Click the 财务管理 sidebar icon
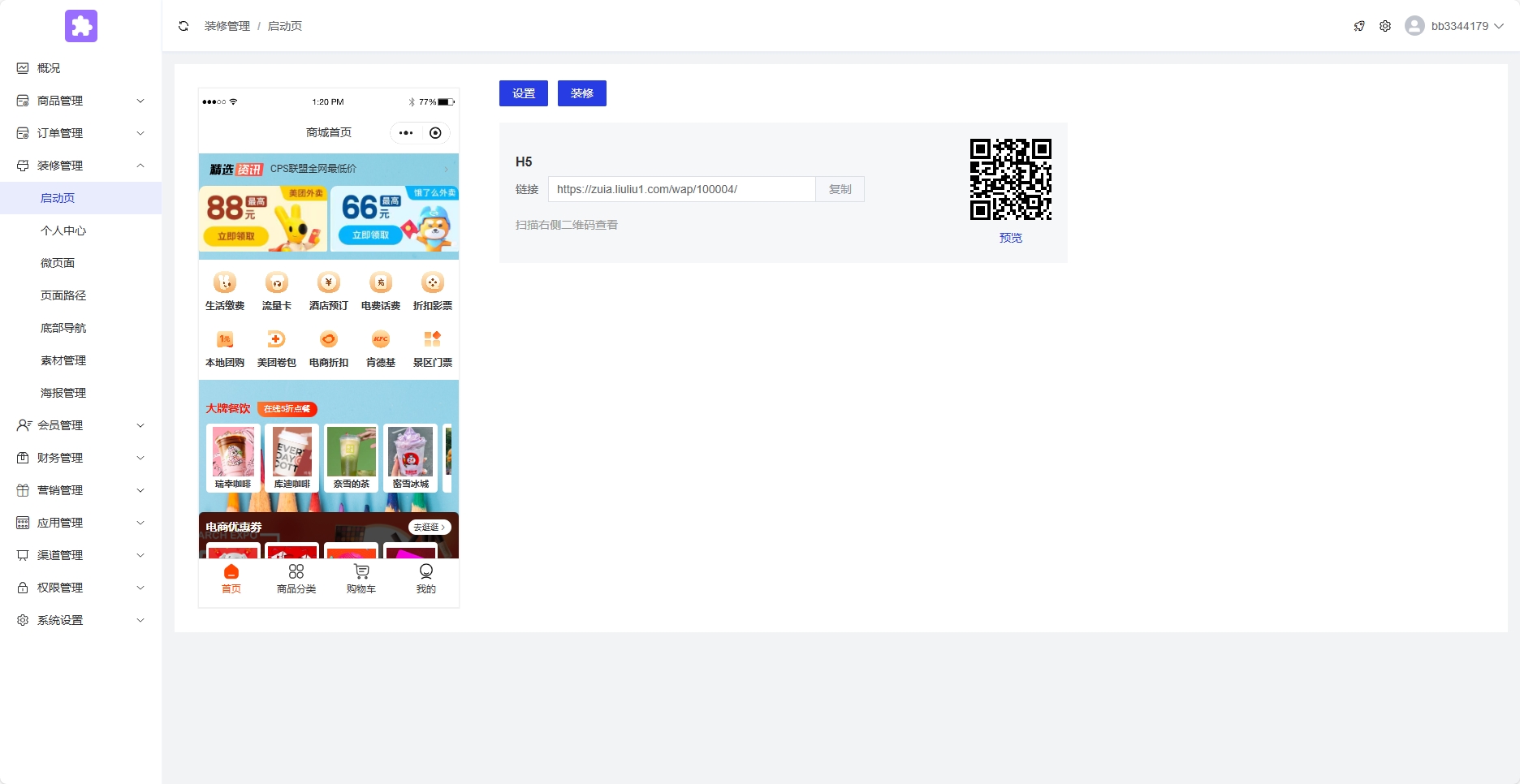Viewport: 1520px width, 784px height. tap(23, 458)
